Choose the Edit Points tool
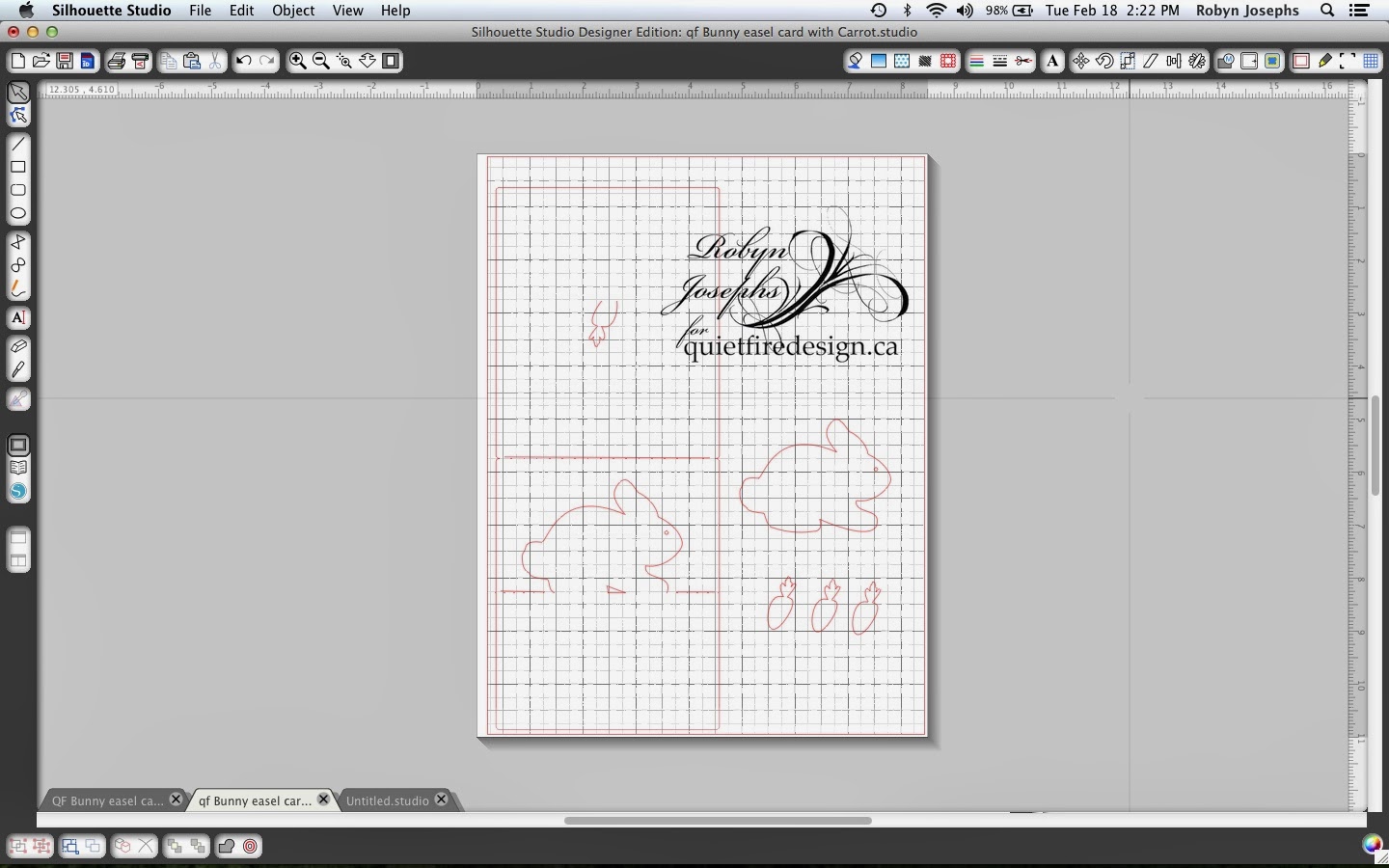 coord(18,116)
